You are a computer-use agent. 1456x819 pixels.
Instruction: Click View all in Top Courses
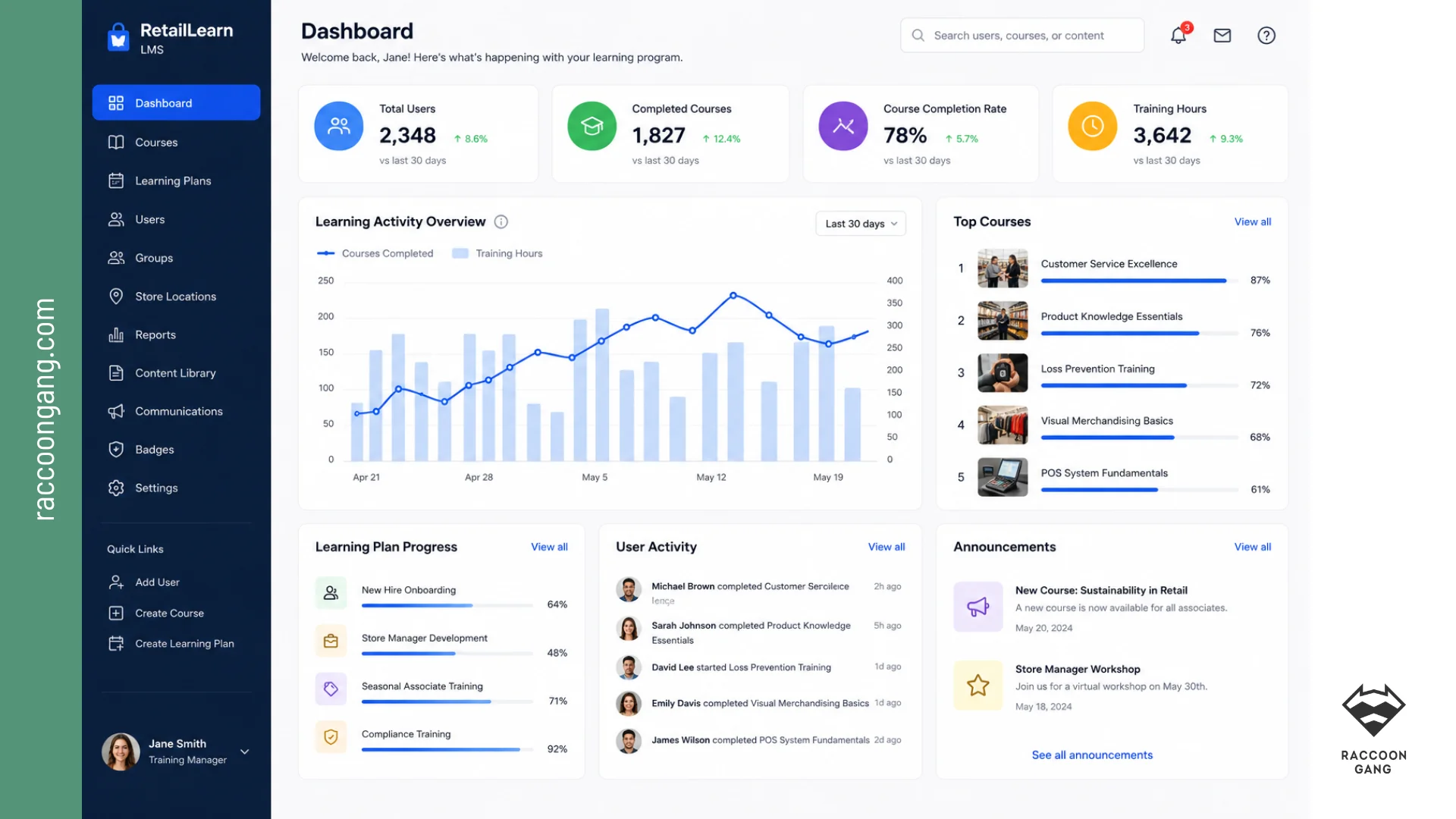(1252, 221)
